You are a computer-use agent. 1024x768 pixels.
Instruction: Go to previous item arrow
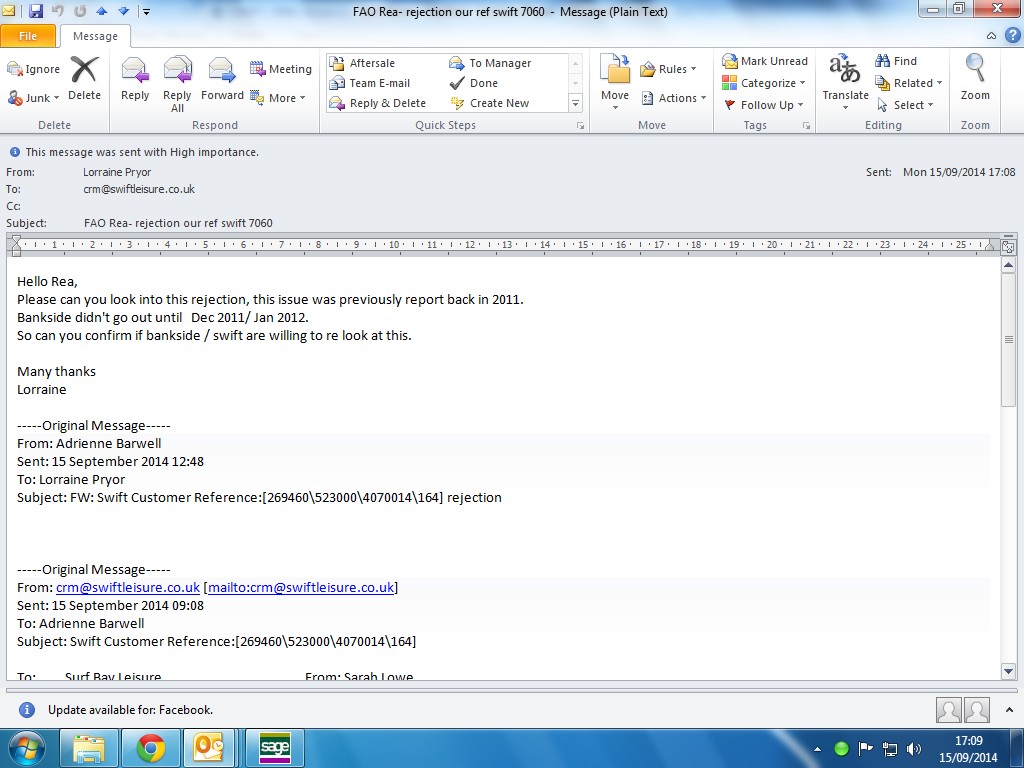point(101,11)
